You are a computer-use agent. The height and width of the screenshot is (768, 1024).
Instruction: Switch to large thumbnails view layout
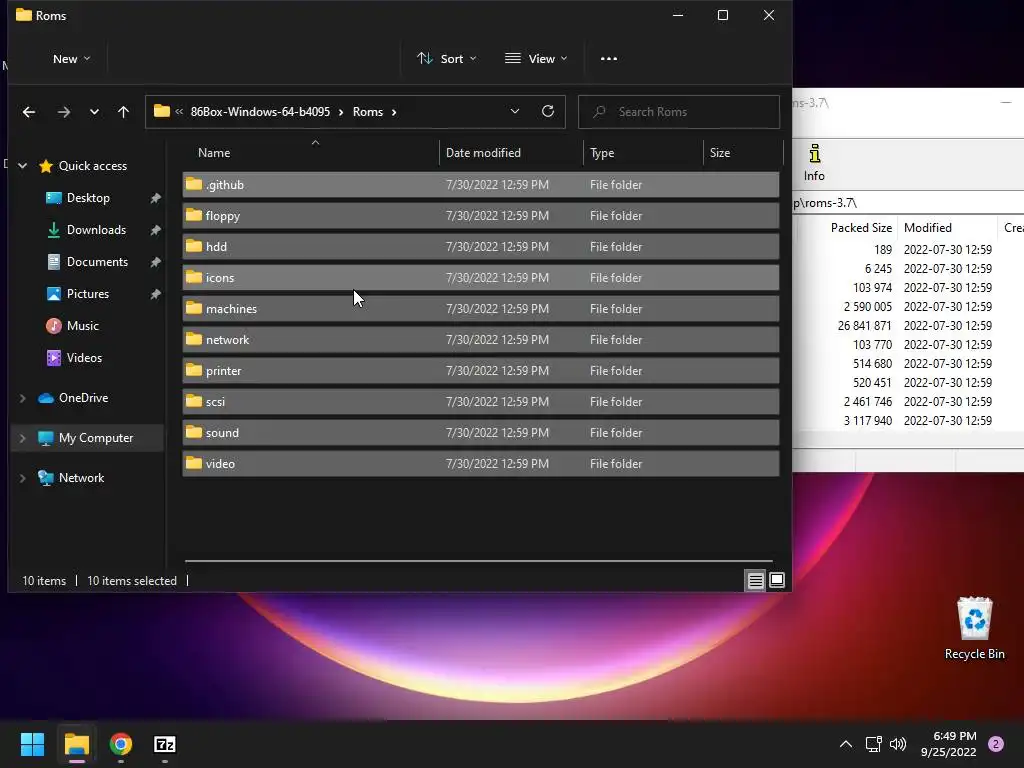click(x=776, y=580)
